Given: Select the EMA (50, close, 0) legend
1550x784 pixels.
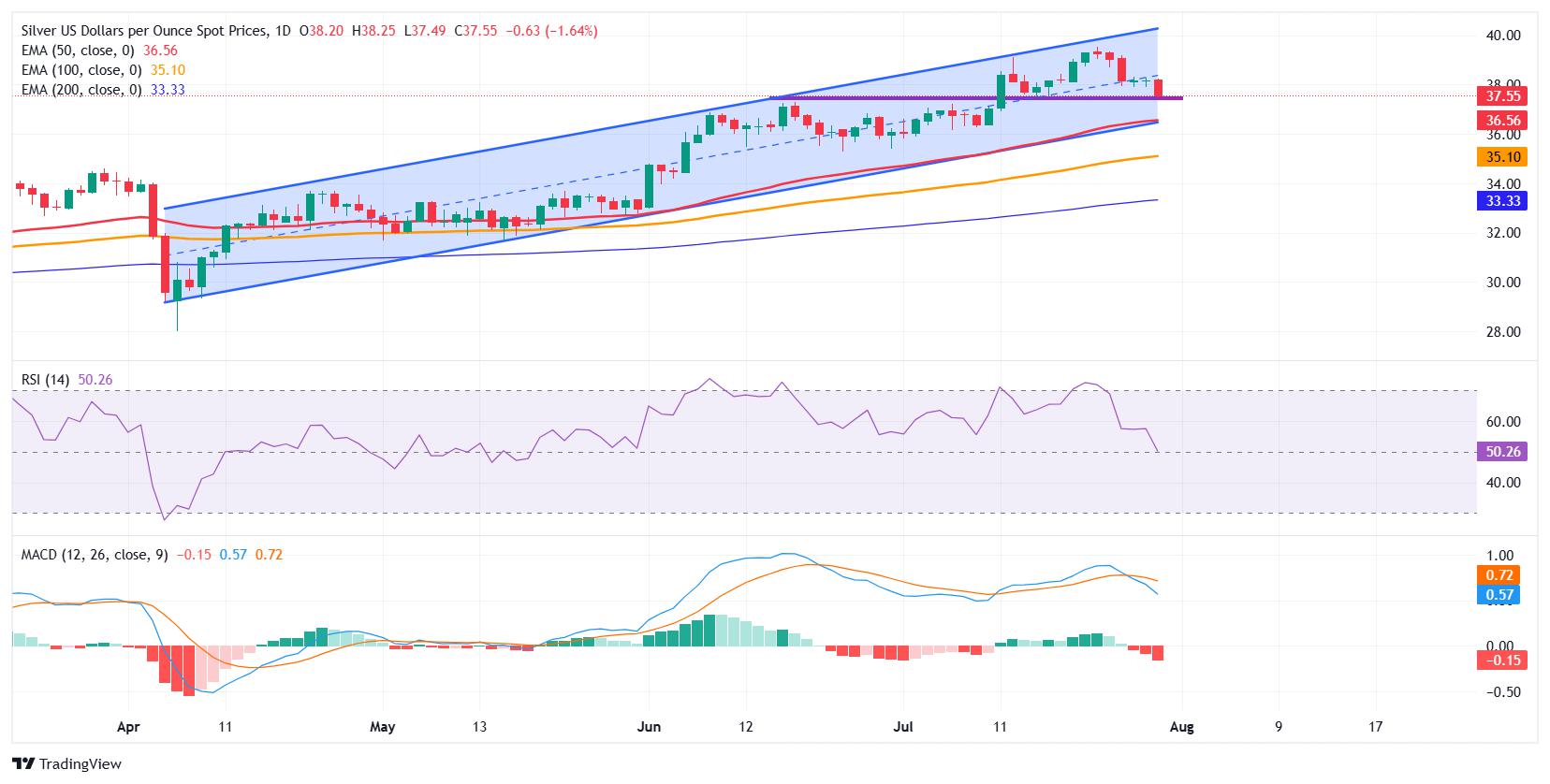Looking at the screenshot, I should 81,51.
